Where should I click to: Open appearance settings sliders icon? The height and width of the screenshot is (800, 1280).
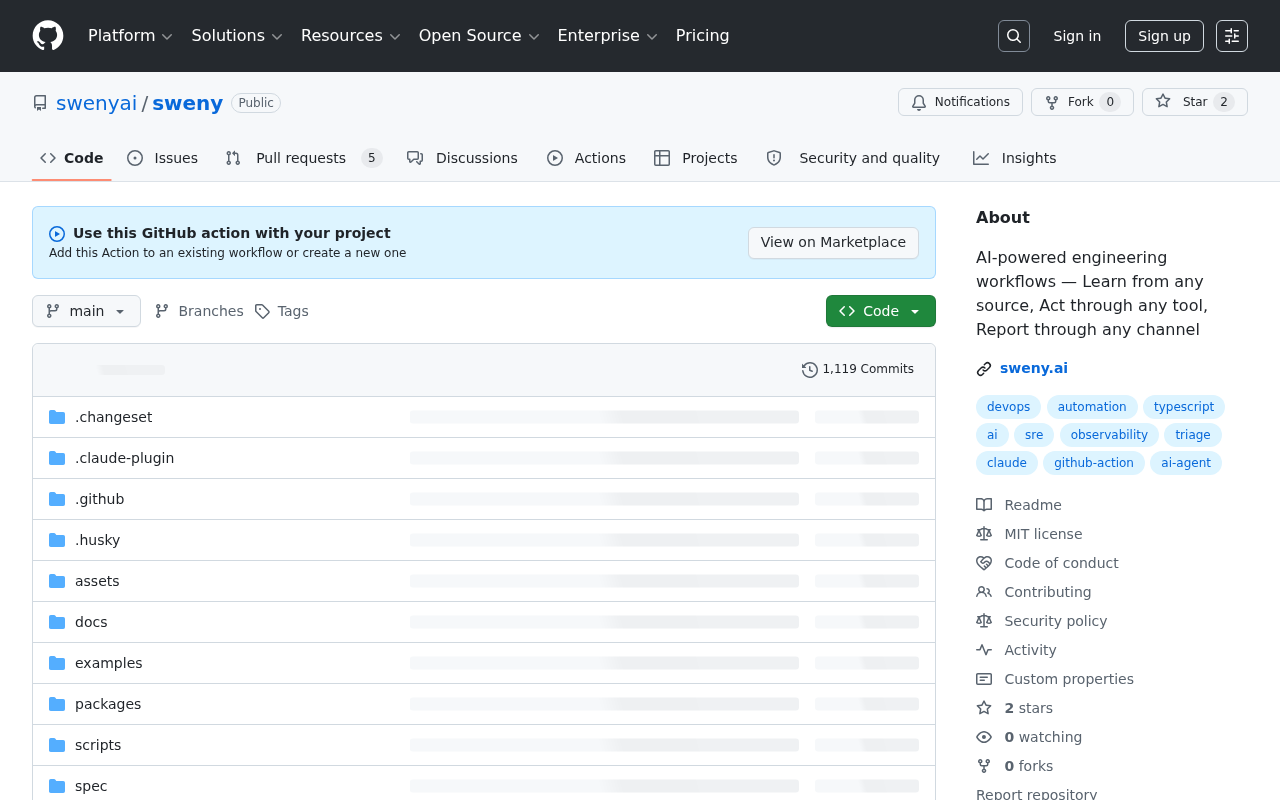pos(1232,36)
